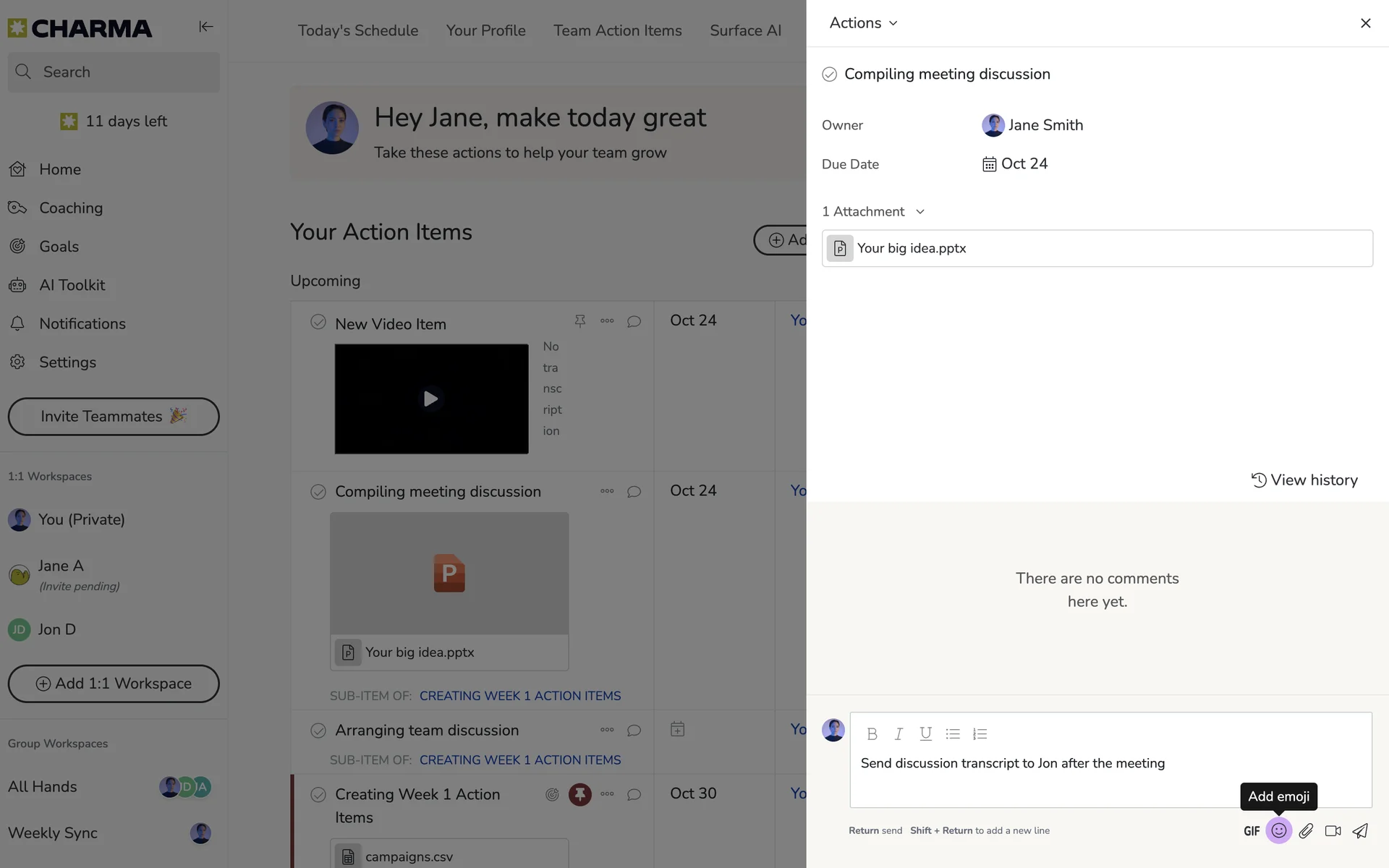Open the Oct 24 due date picker
Image resolution: width=1389 pixels, height=868 pixels.
coord(1015,164)
